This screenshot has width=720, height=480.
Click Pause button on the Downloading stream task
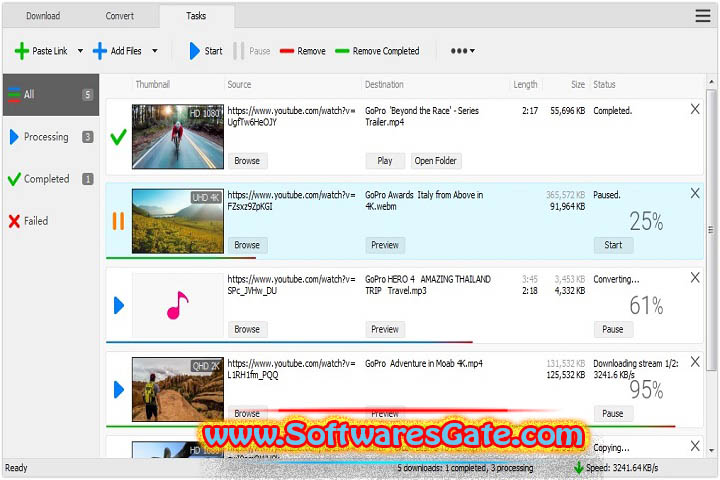613,413
